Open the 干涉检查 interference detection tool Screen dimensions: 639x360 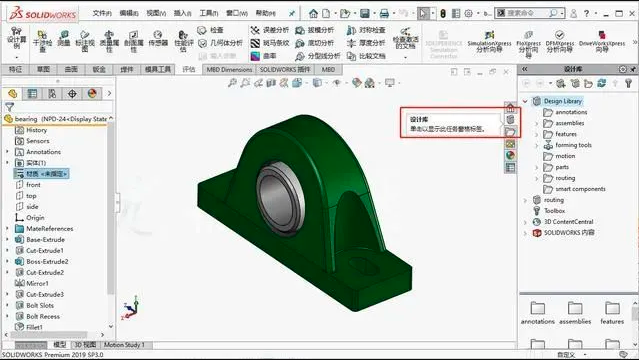(x=42, y=41)
